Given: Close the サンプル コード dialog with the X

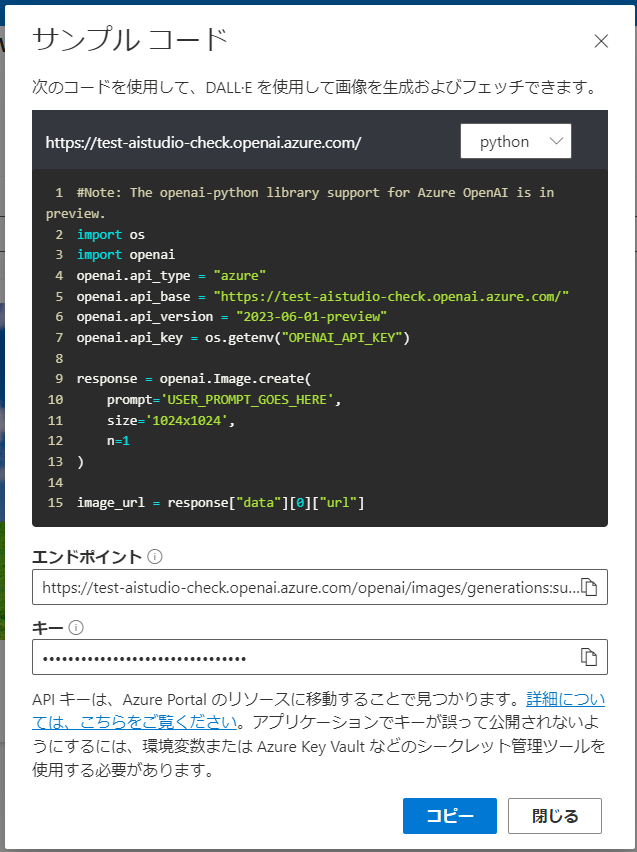Looking at the screenshot, I should point(601,41).
